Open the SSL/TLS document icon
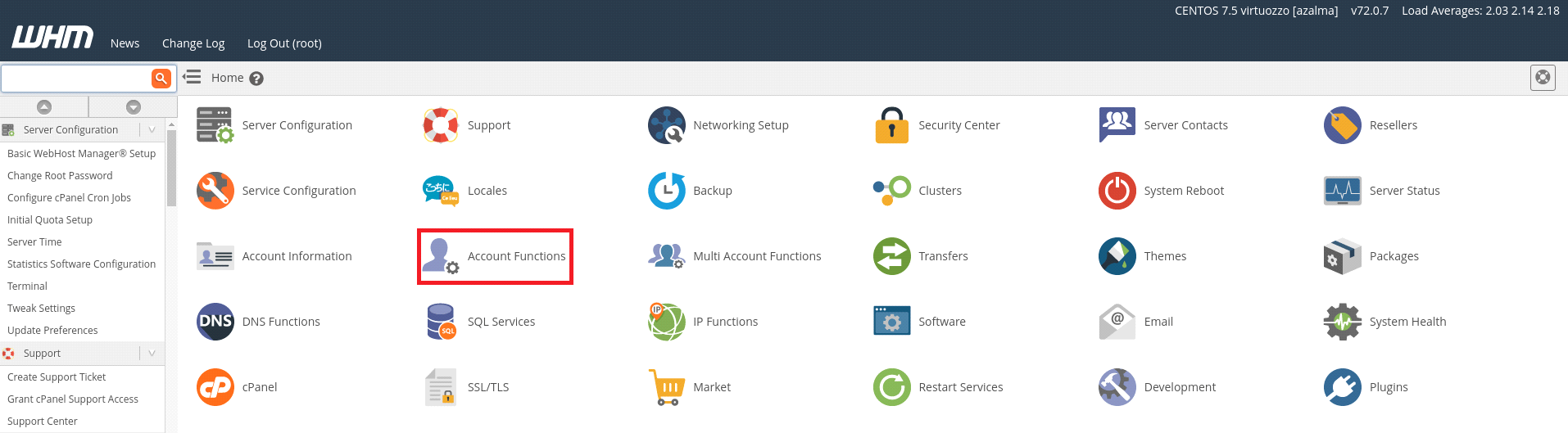This screenshot has height=433, width=1568. click(x=441, y=387)
